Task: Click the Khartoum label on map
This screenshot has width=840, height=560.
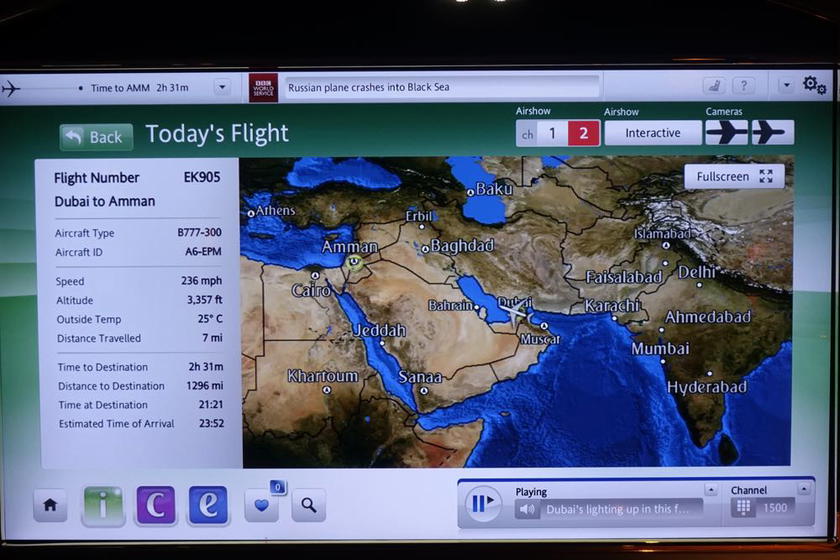Action: pyautogui.click(x=322, y=376)
